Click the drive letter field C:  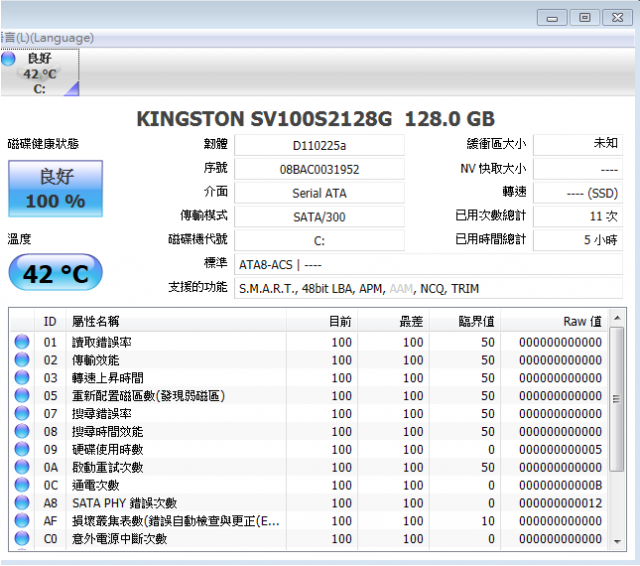(319, 240)
